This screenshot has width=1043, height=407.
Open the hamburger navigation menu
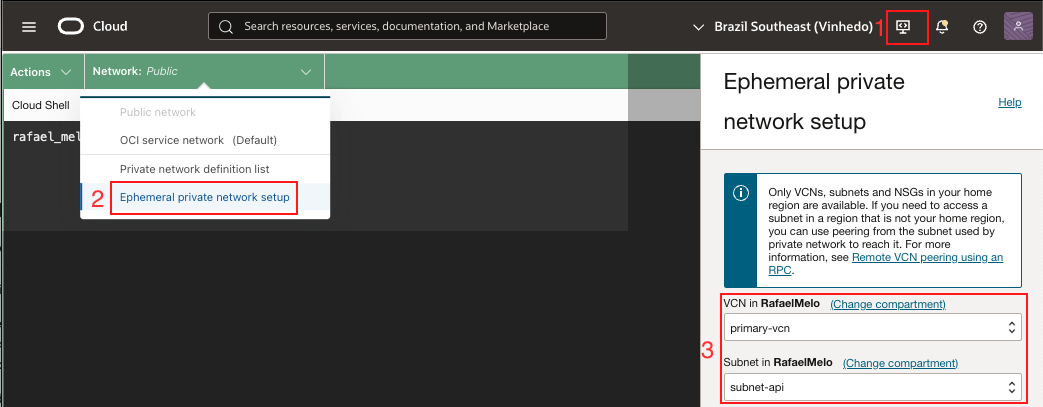coord(29,27)
